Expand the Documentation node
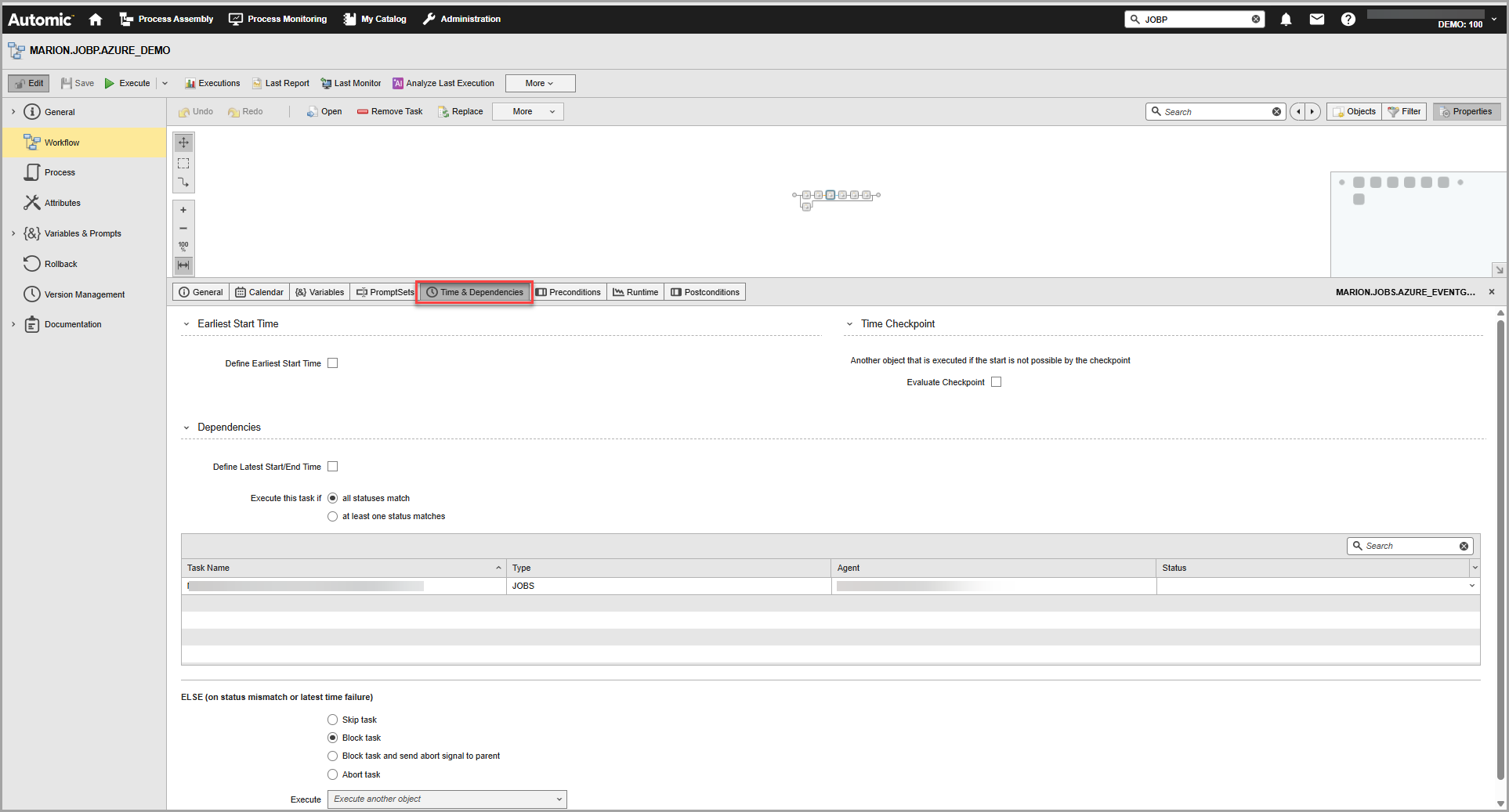Image resolution: width=1509 pixels, height=812 pixels. 13,324
